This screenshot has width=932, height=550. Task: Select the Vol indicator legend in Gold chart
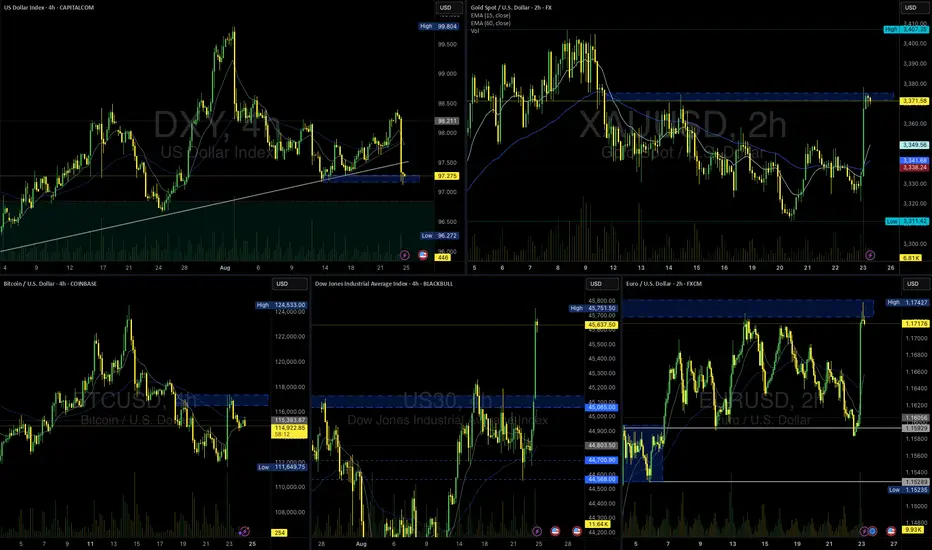474,31
